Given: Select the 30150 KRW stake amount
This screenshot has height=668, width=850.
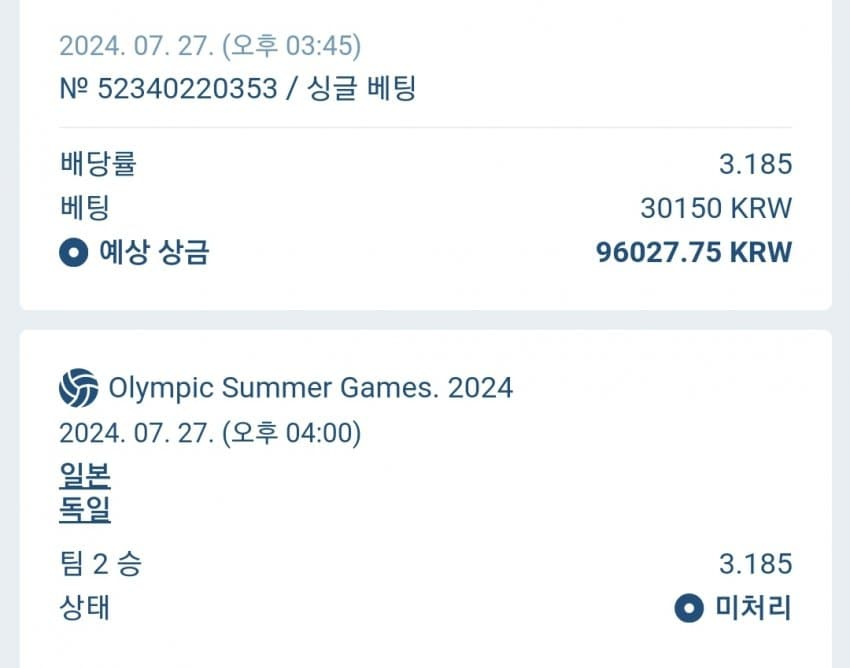Looking at the screenshot, I should click(715, 208).
